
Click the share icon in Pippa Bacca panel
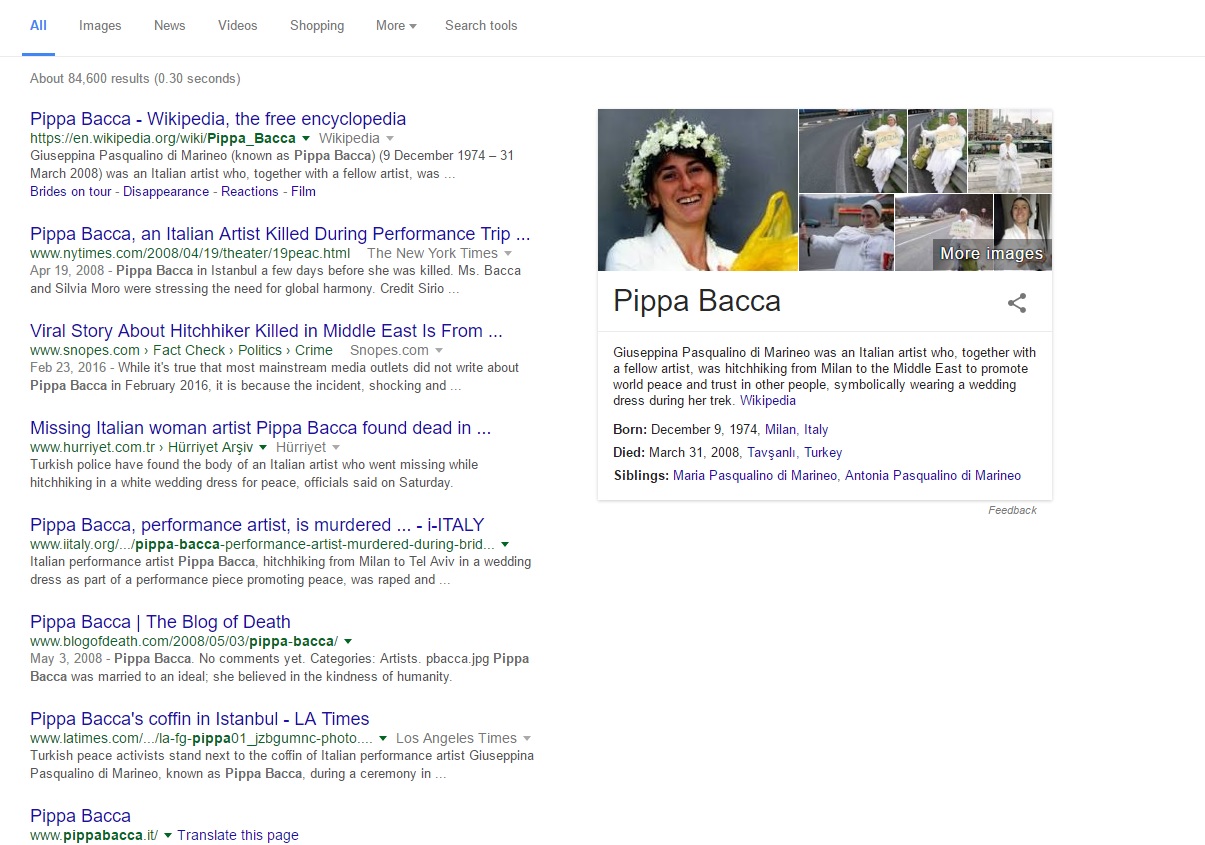tap(1017, 303)
